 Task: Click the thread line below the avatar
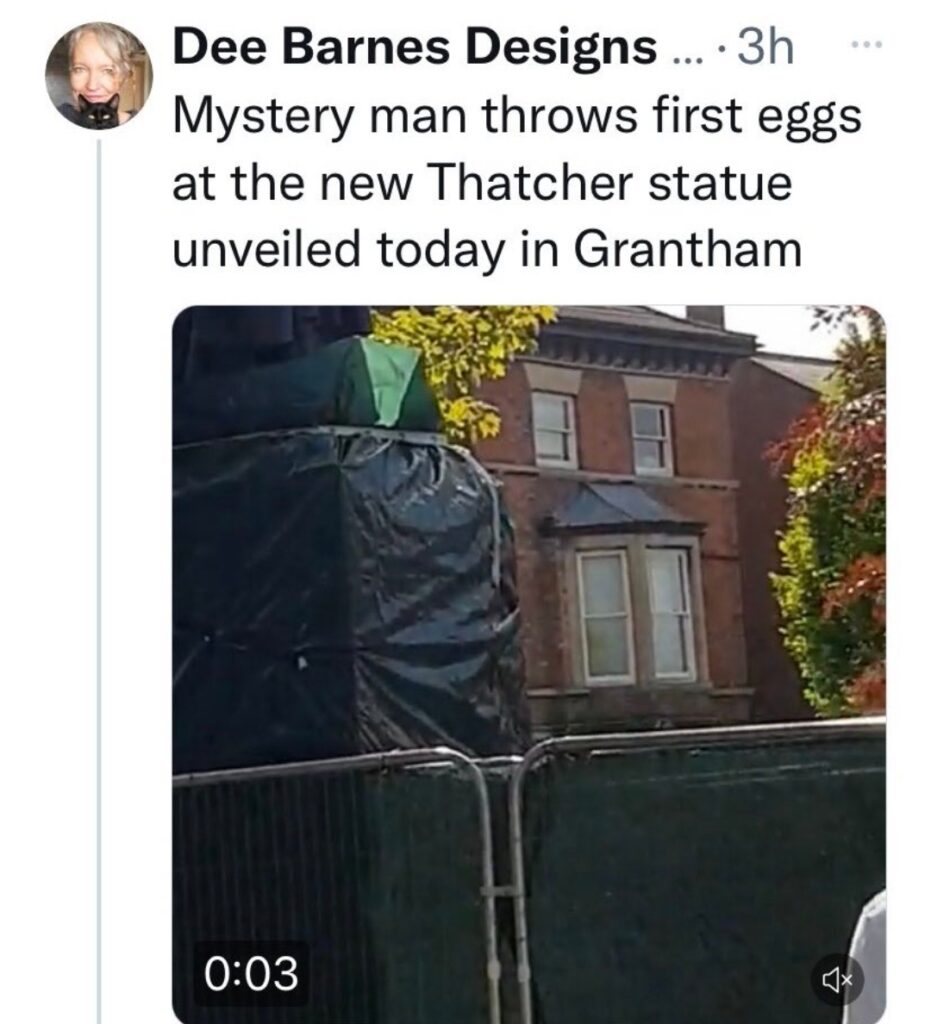click(x=99, y=581)
